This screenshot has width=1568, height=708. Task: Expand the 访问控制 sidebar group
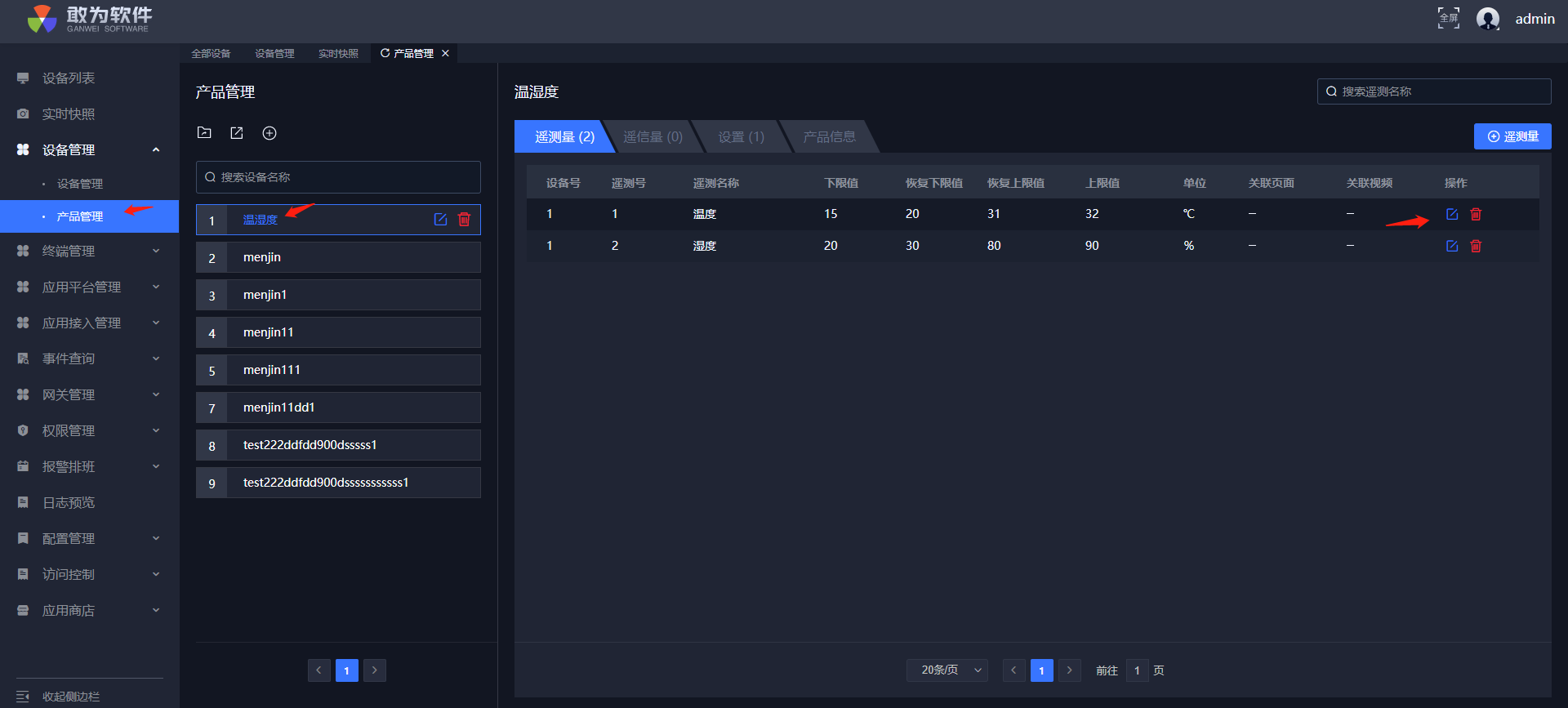point(156,574)
